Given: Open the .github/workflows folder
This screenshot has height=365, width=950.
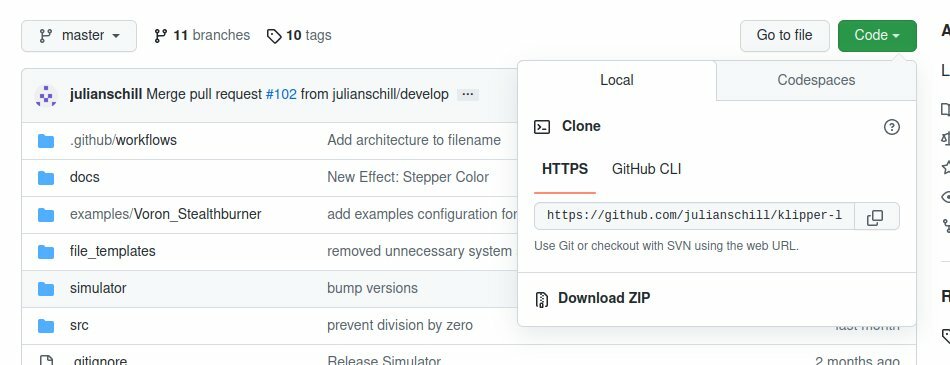Looking at the screenshot, I should point(123,141).
